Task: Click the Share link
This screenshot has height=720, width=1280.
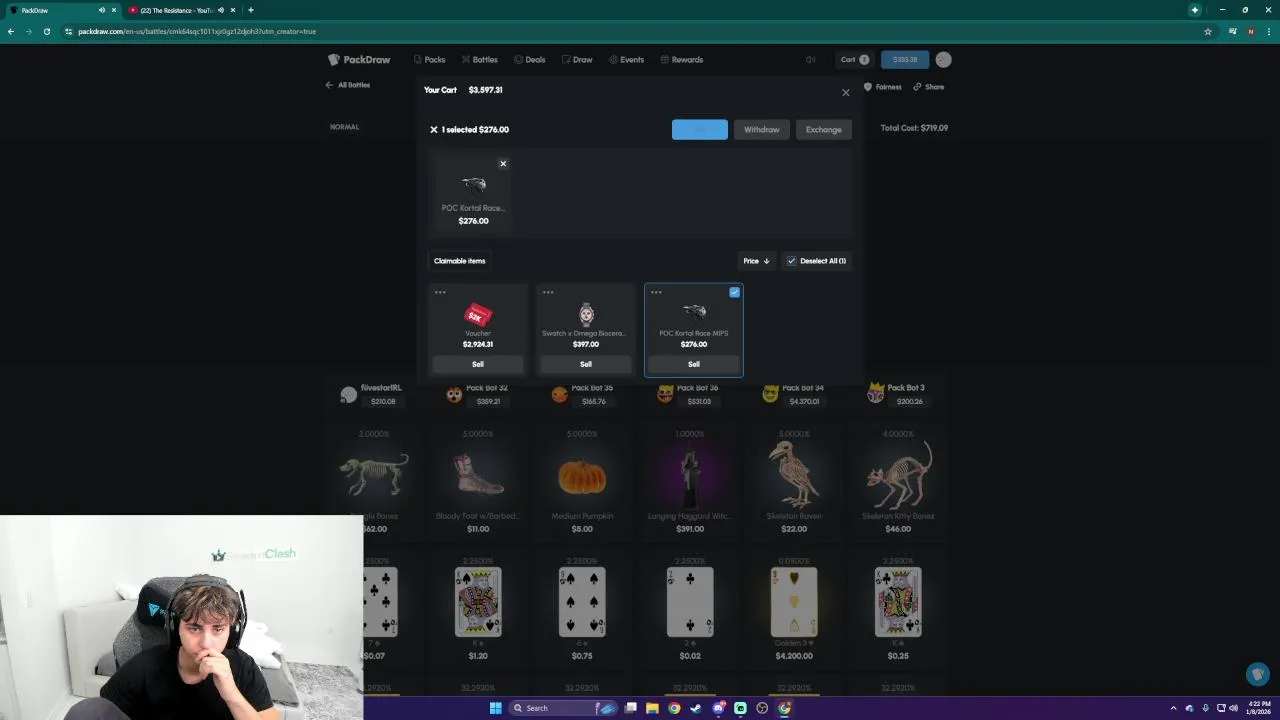Action: click(x=929, y=87)
